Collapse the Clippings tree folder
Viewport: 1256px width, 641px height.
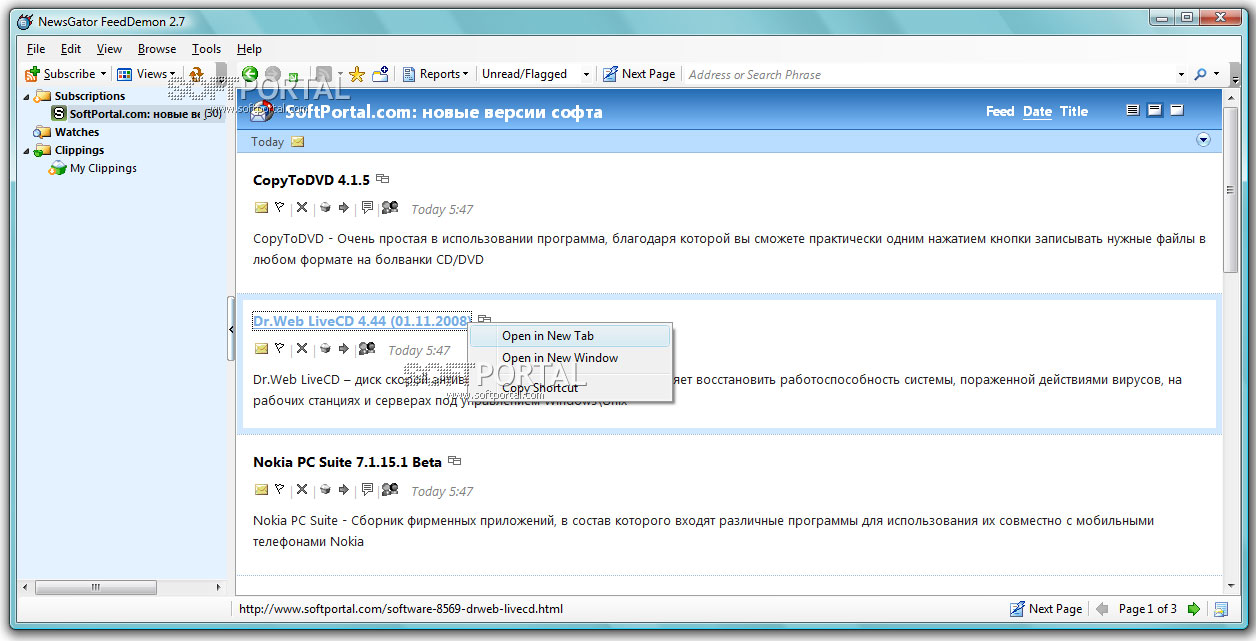tap(27, 150)
